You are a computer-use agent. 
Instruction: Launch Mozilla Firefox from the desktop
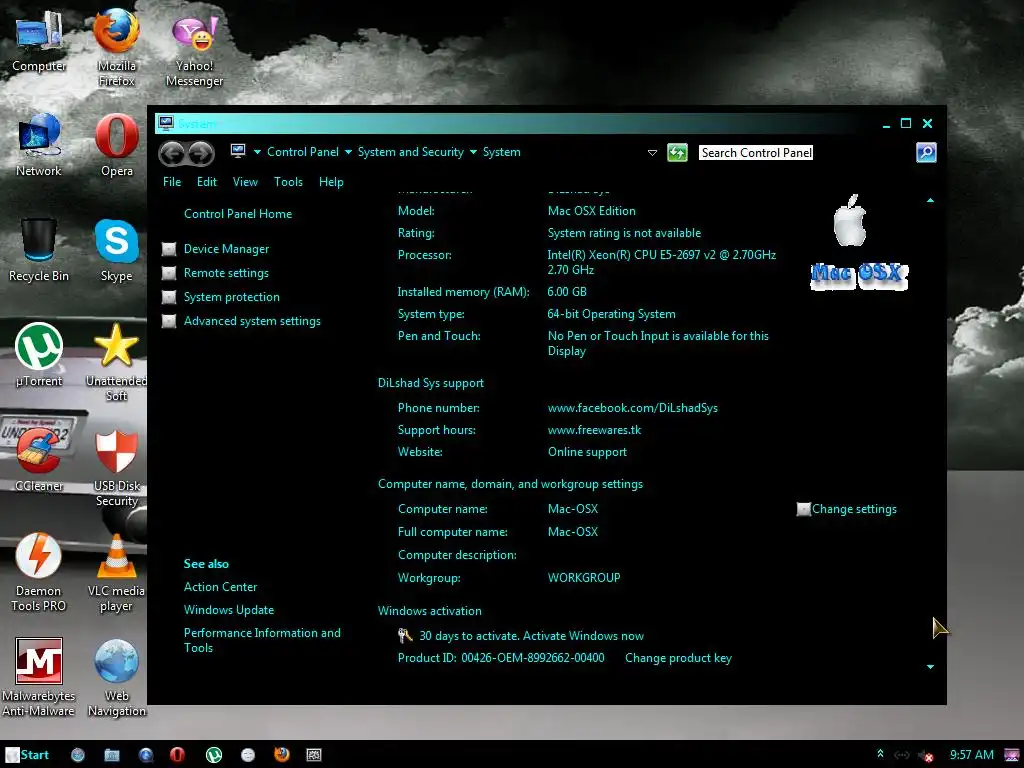click(x=116, y=47)
